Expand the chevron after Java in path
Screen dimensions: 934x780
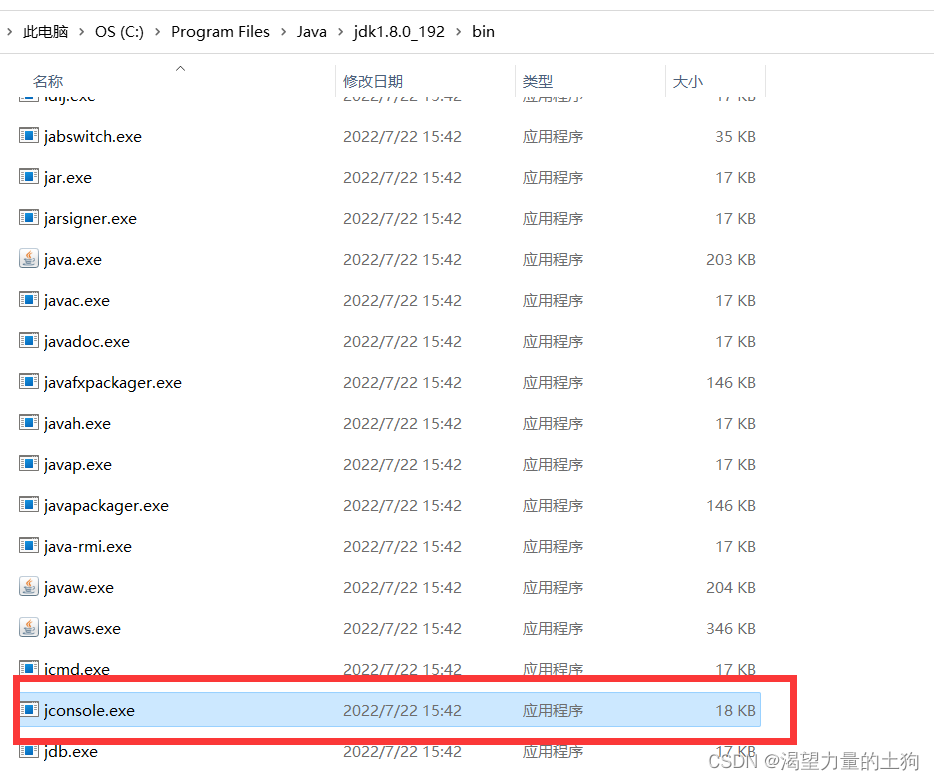(340, 32)
